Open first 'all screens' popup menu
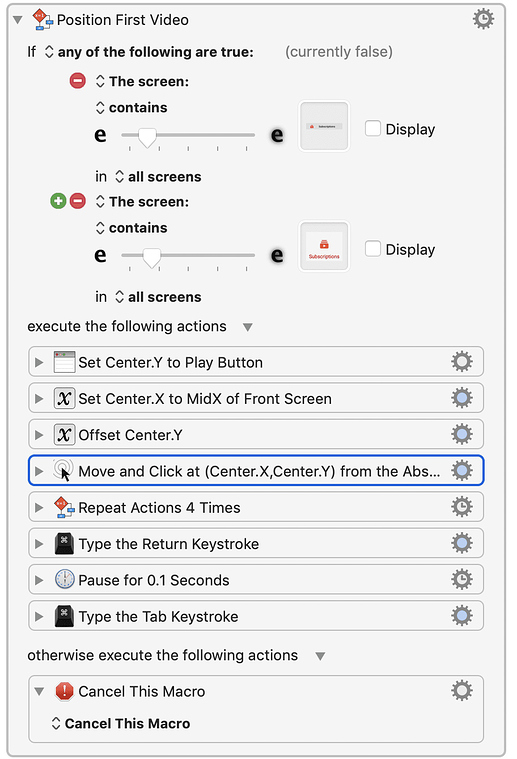This screenshot has width=517, height=759. 158,177
